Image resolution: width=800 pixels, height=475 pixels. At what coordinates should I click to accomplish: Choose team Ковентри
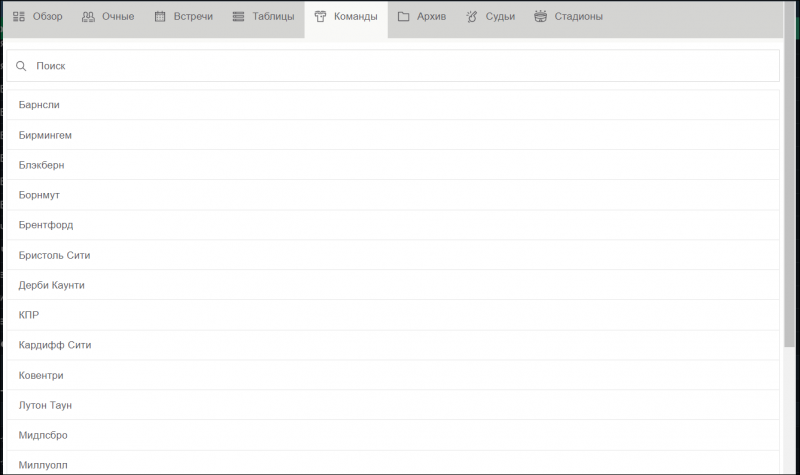pyautogui.click(x=393, y=375)
